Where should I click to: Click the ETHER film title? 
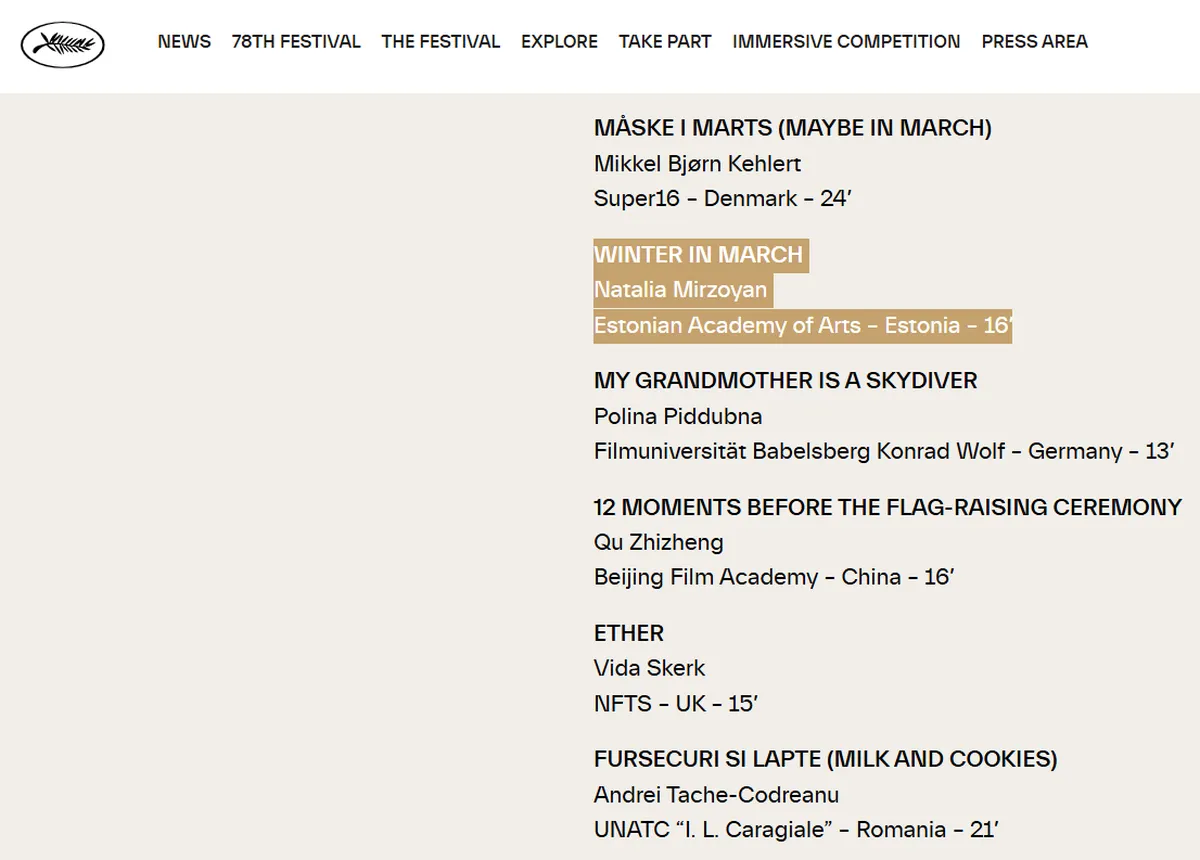629,633
